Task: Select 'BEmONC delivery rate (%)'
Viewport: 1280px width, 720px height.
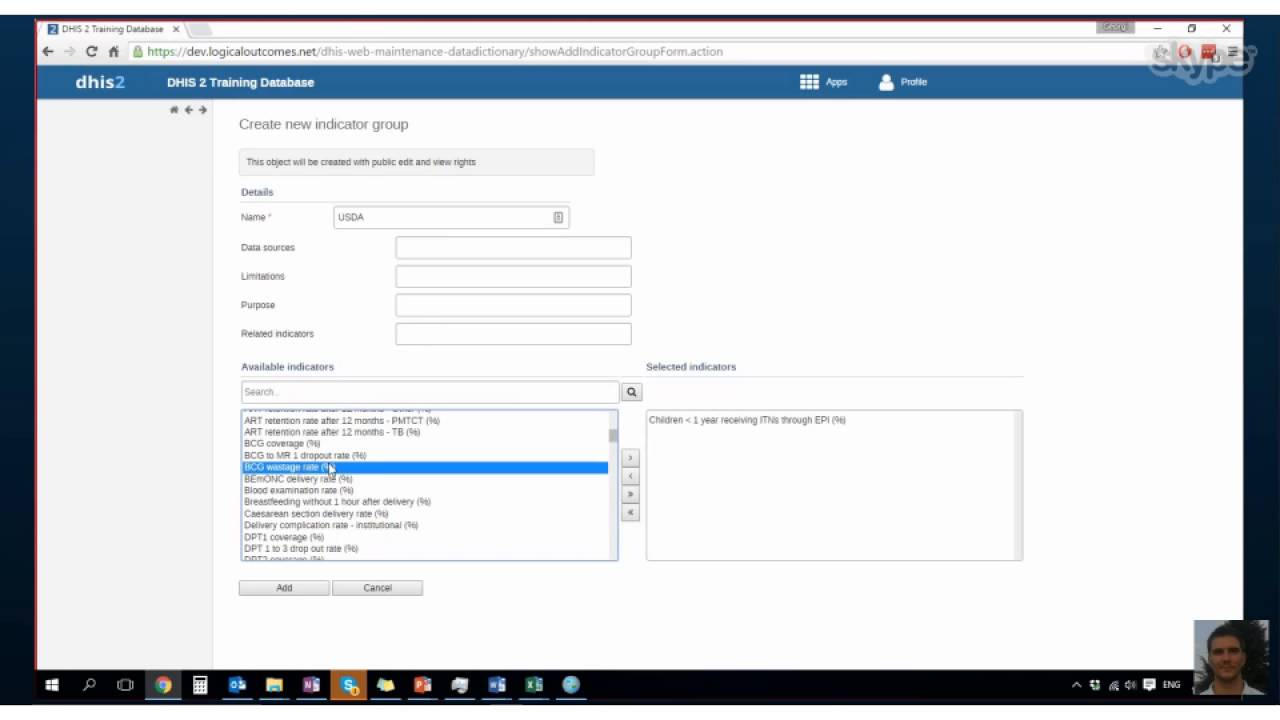Action: pyautogui.click(x=298, y=479)
